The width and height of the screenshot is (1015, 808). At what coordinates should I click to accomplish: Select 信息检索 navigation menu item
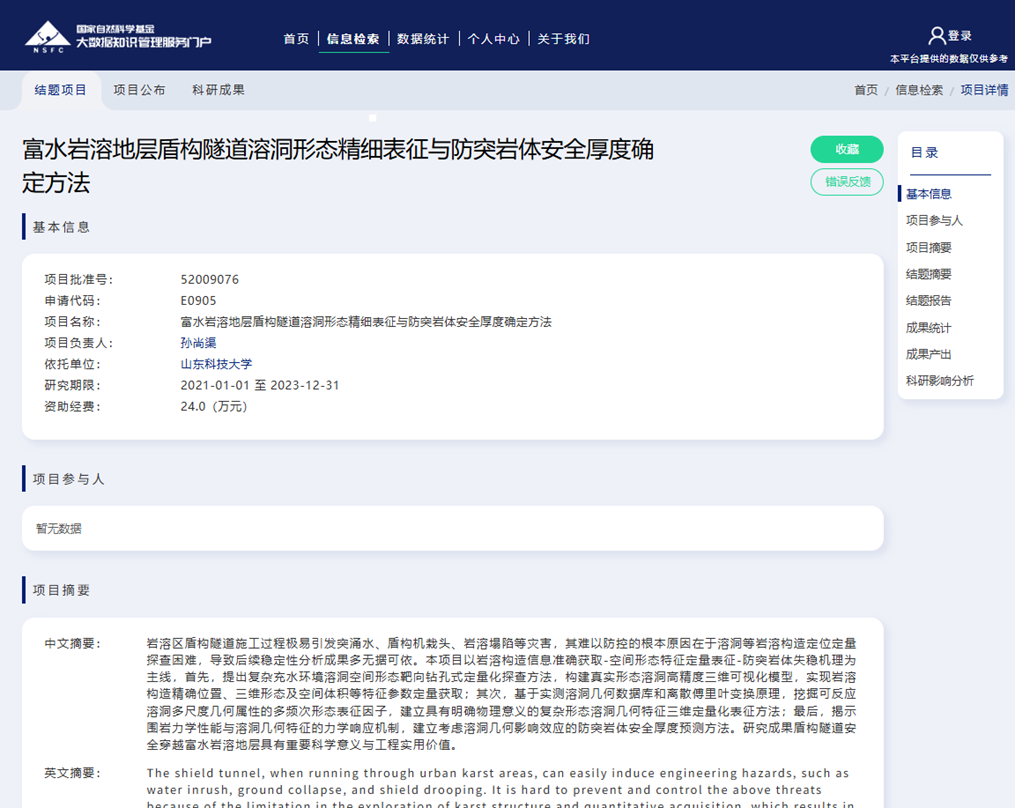coord(353,39)
